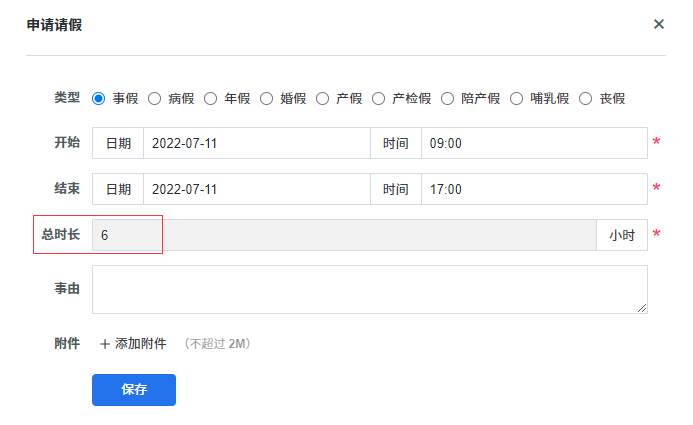
Task: Open the start time 09:00 field
Action: click(533, 143)
